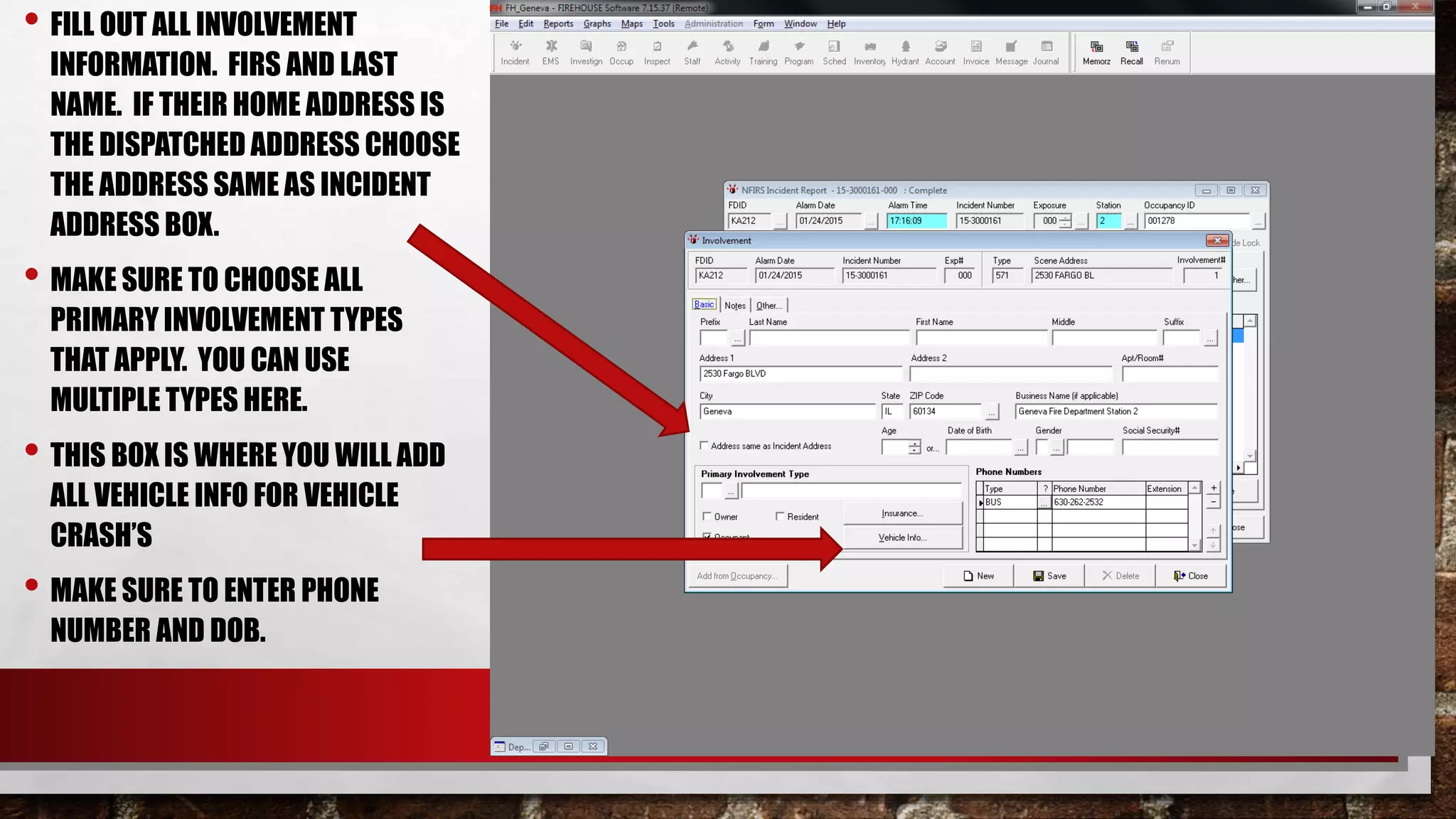Move phone number row down
This screenshot has height=819, width=1456.
[1214, 545]
